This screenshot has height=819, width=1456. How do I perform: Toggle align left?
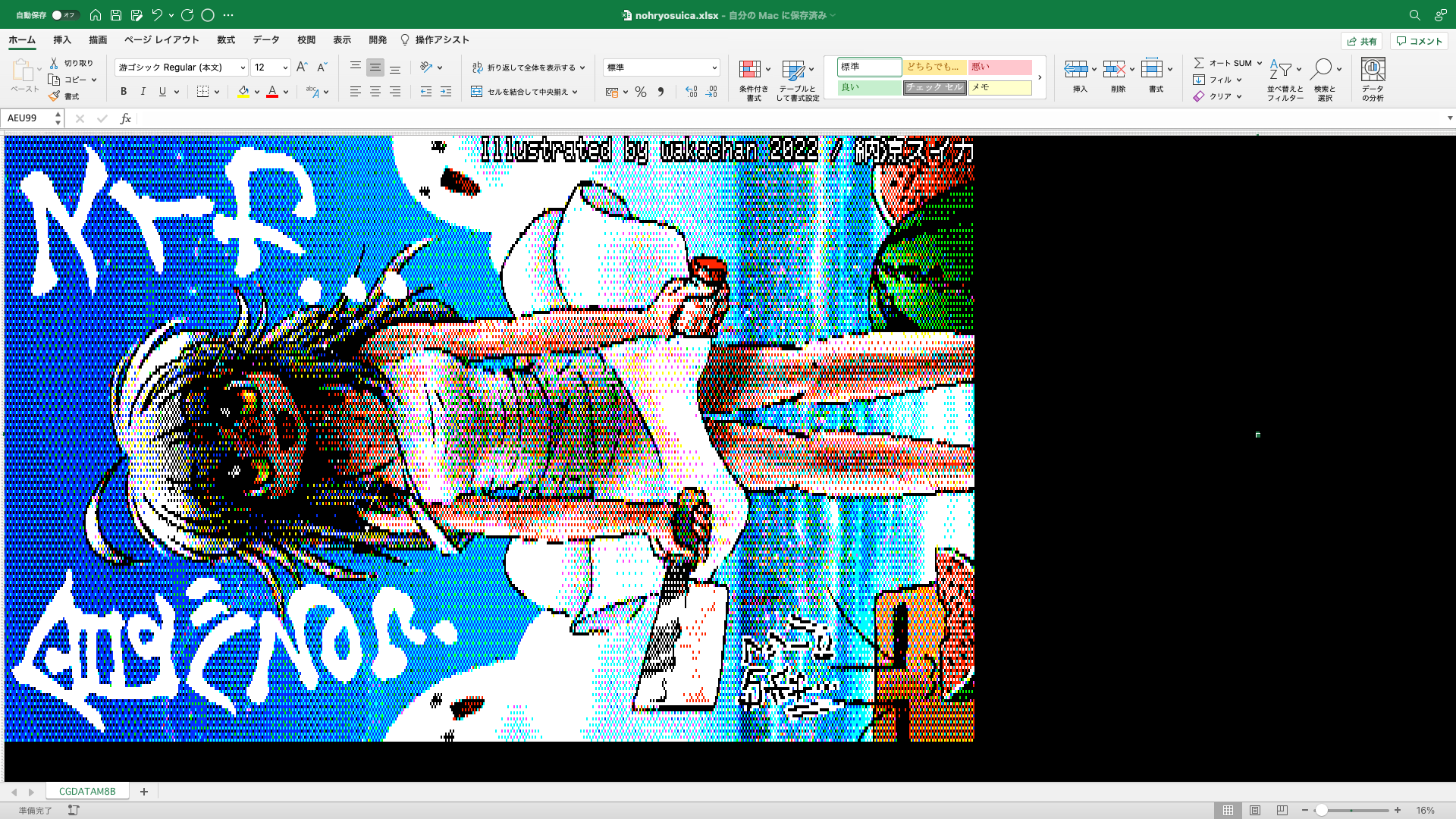(355, 92)
